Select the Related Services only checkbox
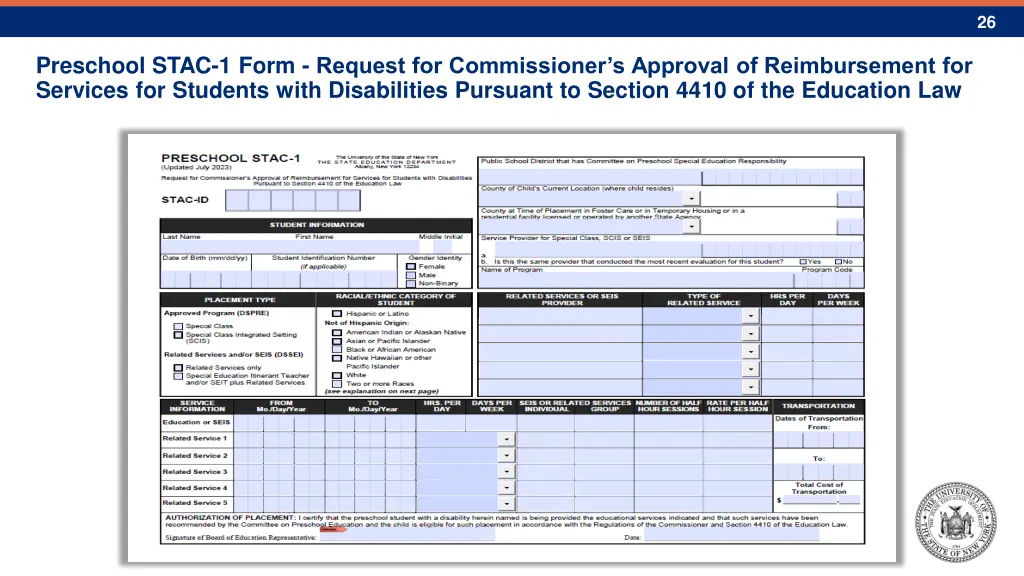Screen dimensions: 1024x576 tap(178, 368)
